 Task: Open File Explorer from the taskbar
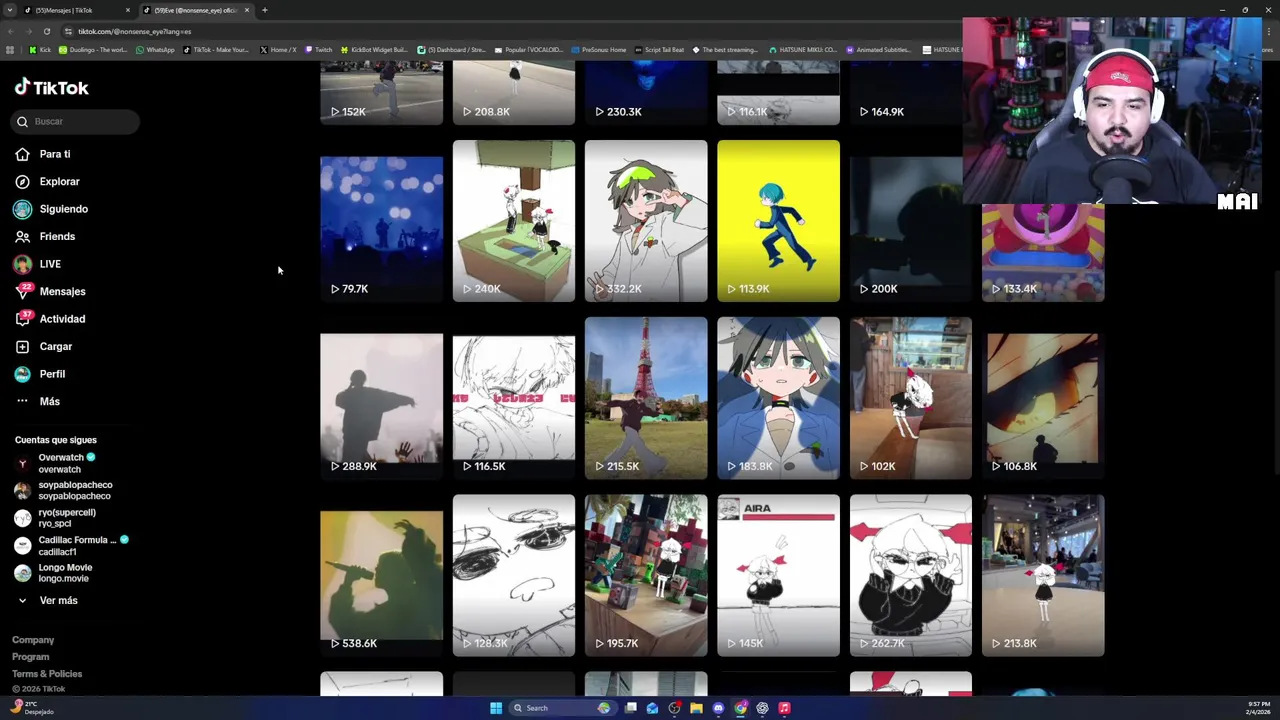[696, 708]
